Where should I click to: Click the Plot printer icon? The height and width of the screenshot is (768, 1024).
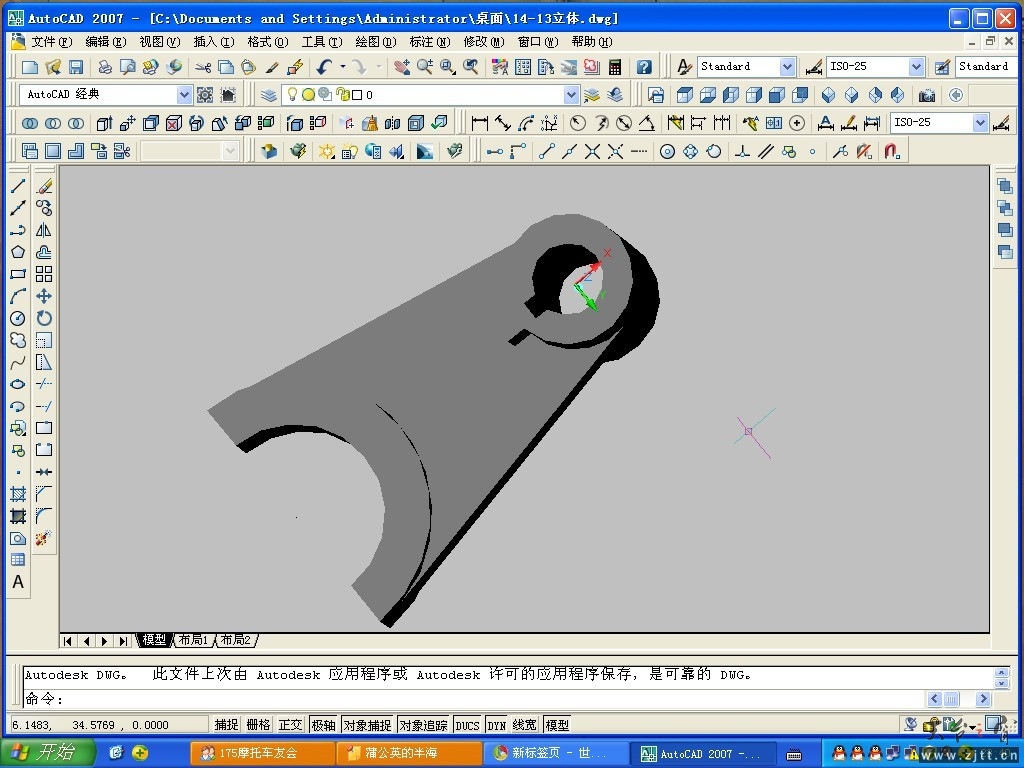tap(104, 67)
